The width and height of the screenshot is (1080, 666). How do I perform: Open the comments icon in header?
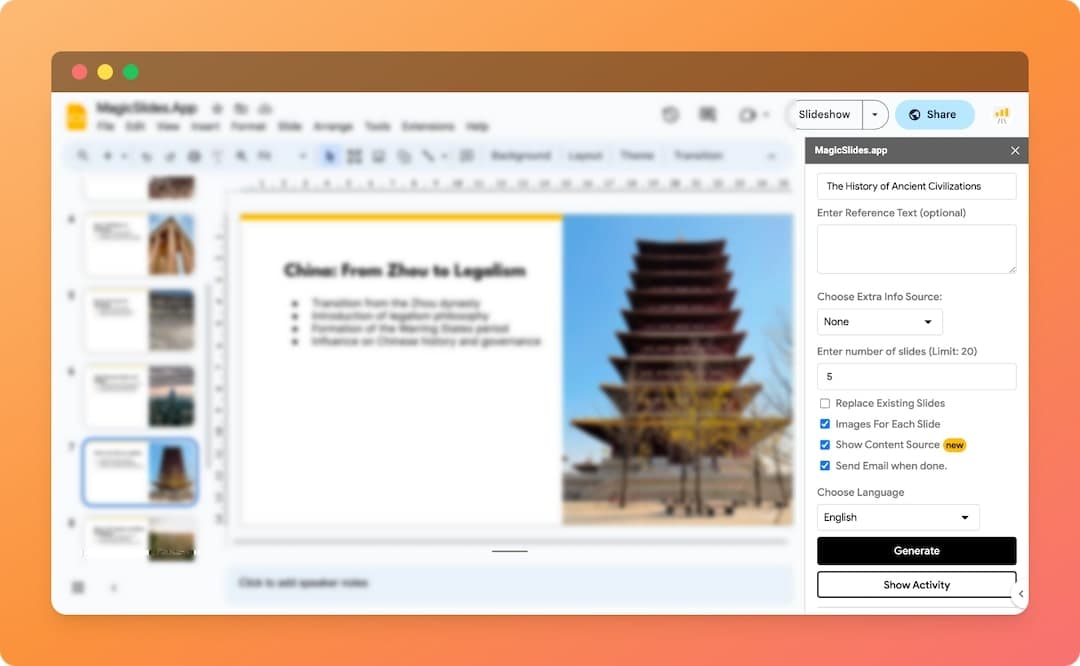(x=708, y=115)
